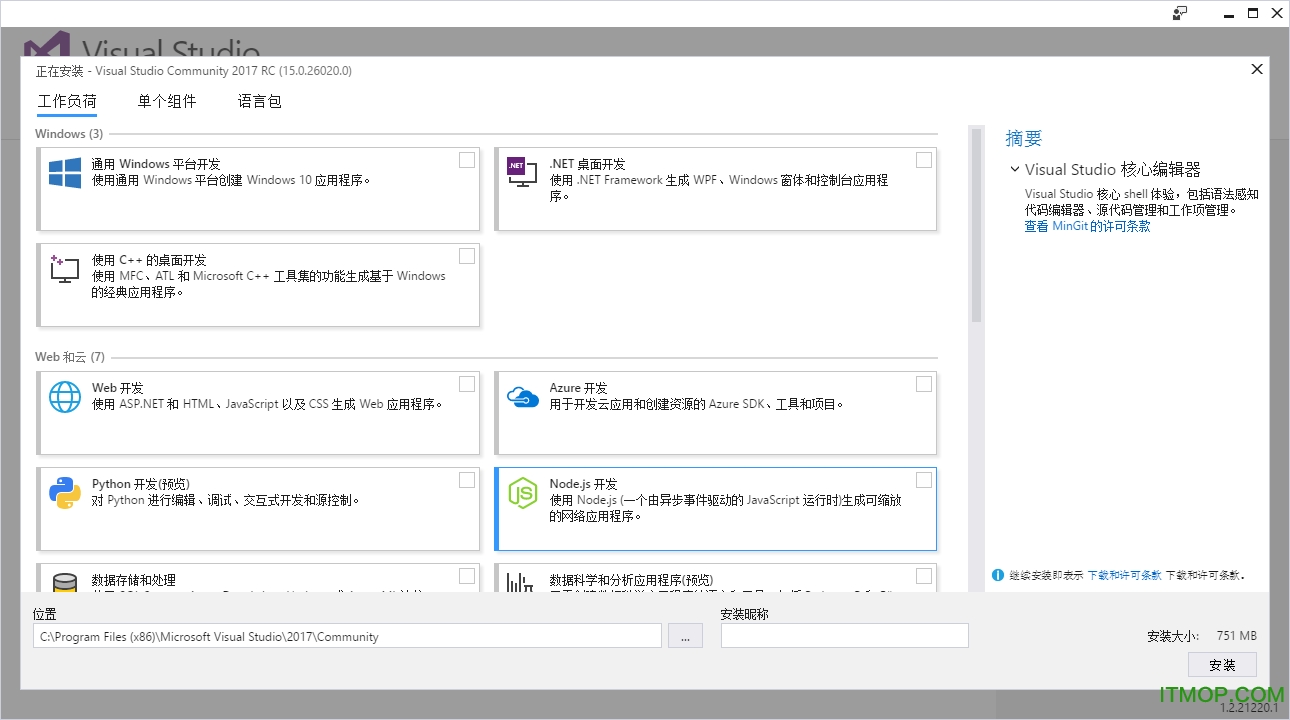
Task: Click the Python development logo icon
Action: tap(65, 493)
